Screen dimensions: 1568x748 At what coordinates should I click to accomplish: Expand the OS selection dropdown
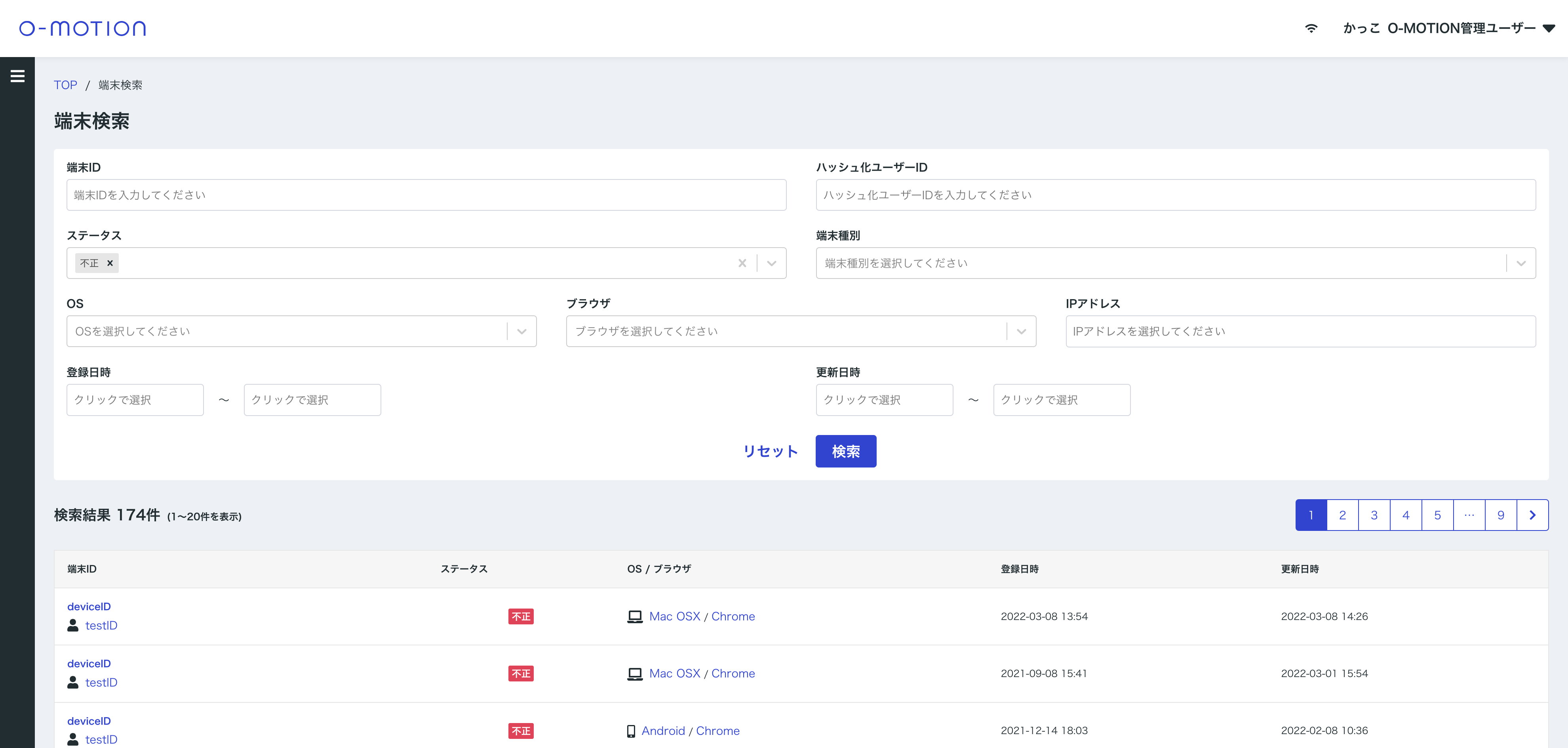pos(521,331)
